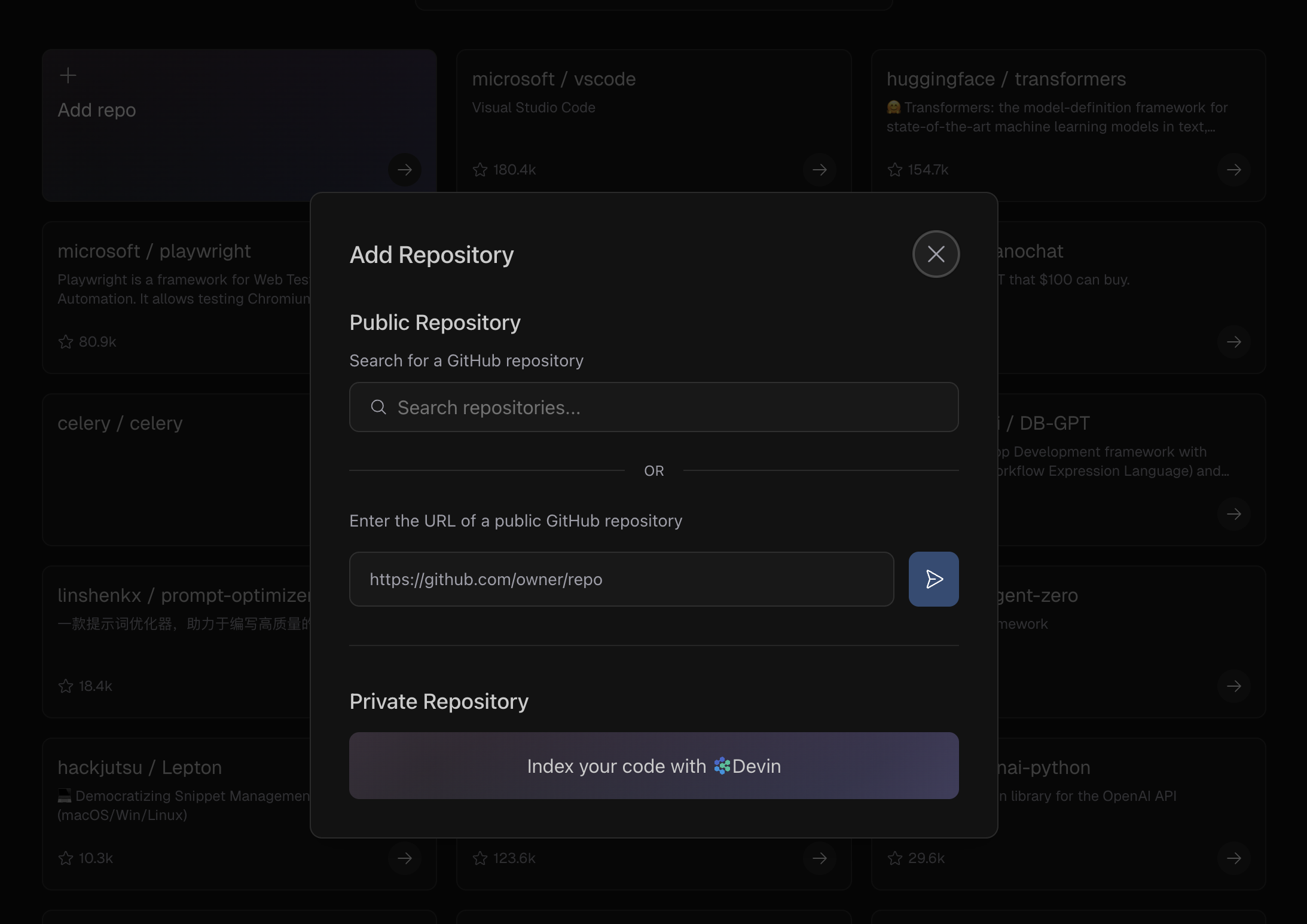Open arrow on DB-GPT card
The image size is (1307, 924).
[1233, 514]
